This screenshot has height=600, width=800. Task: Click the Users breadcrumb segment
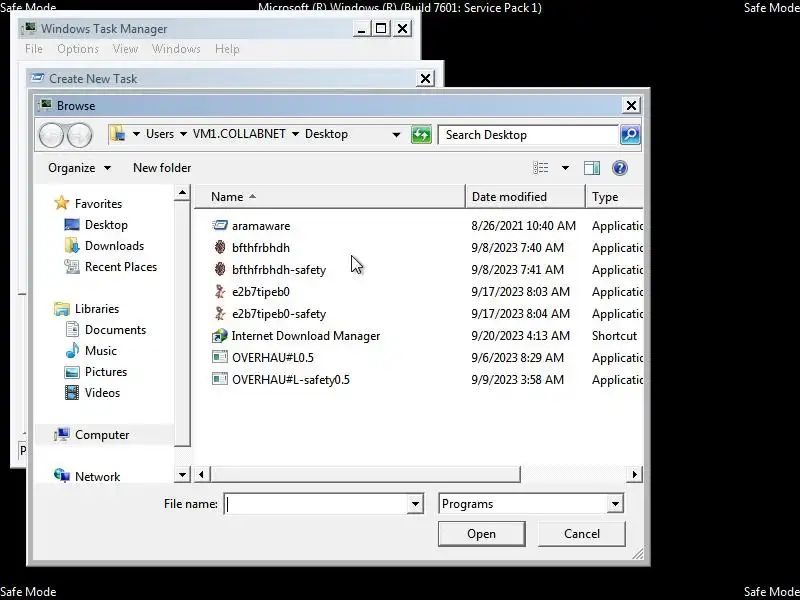(160, 134)
